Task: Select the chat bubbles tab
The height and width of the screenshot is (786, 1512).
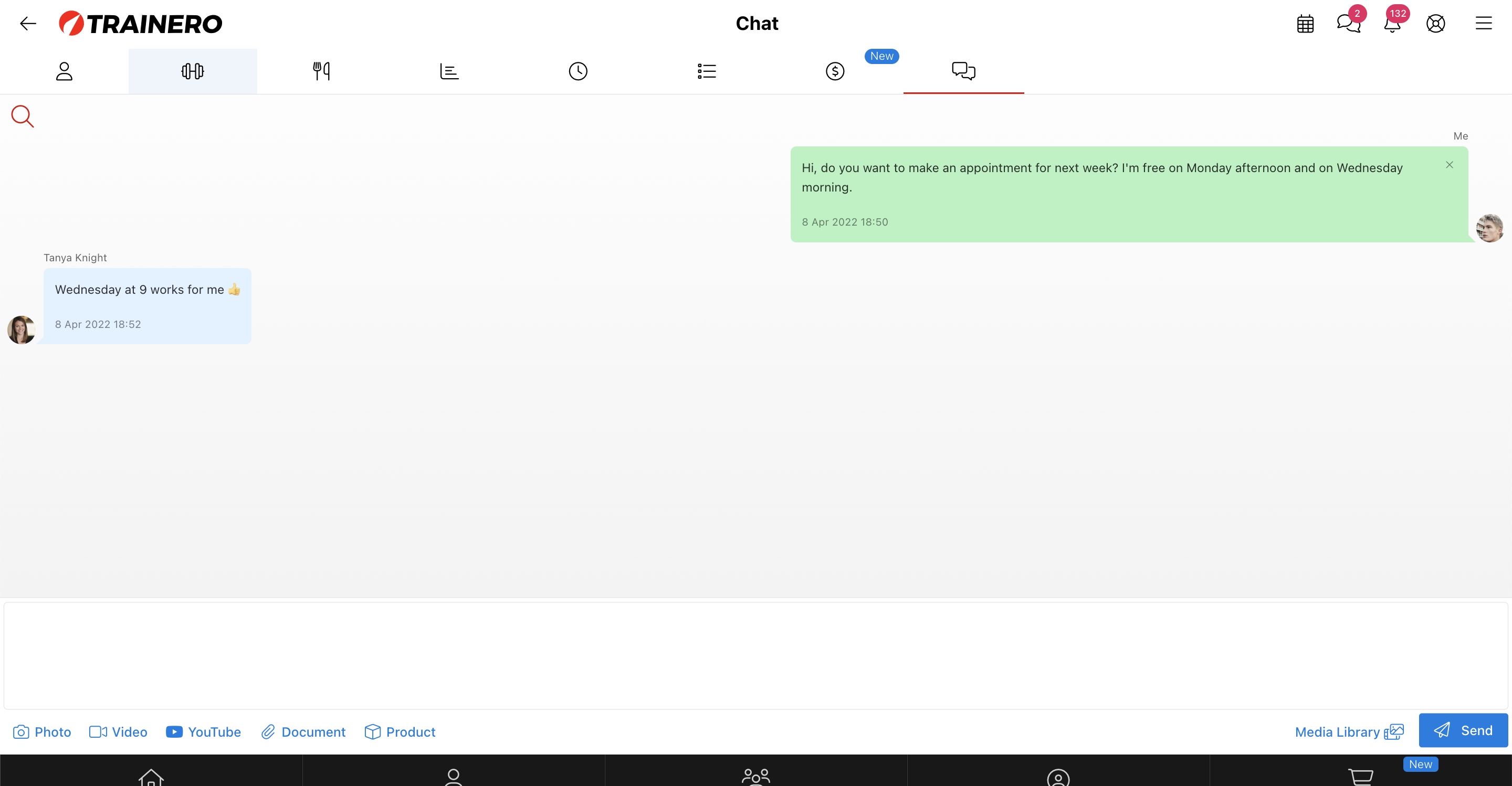Action: pyautogui.click(x=964, y=71)
